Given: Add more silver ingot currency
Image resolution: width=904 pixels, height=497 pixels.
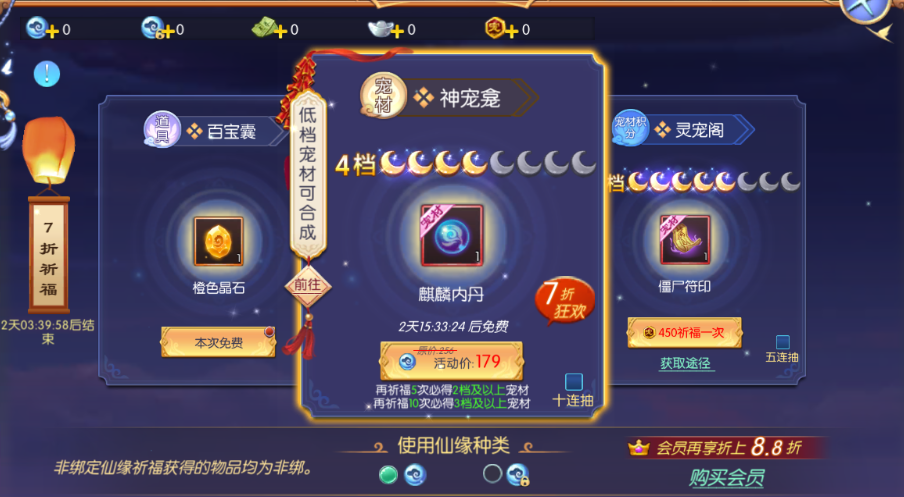Looking at the screenshot, I should pos(397,31).
